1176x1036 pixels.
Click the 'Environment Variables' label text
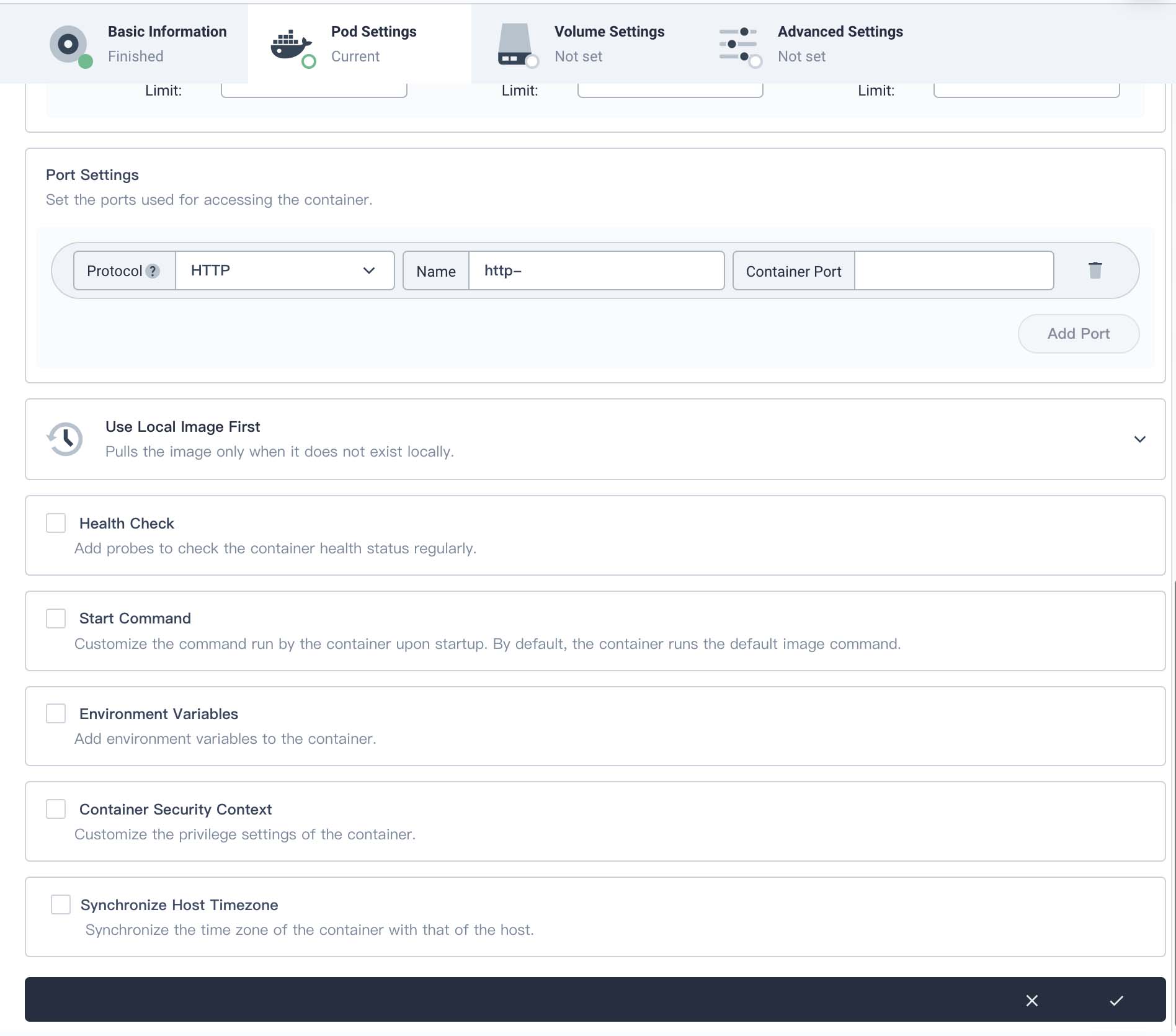(x=159, y=714)
